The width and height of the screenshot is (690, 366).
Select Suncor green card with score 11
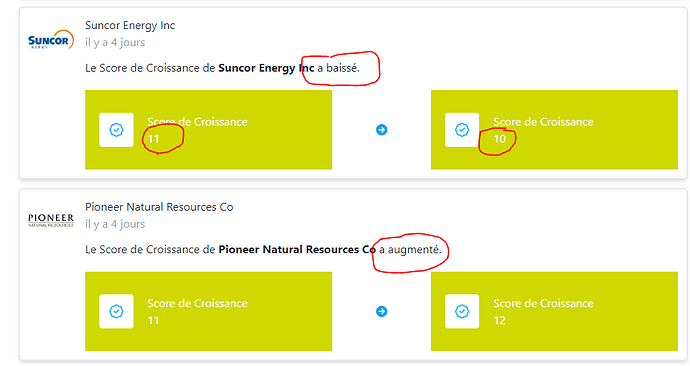coord(208,130)
